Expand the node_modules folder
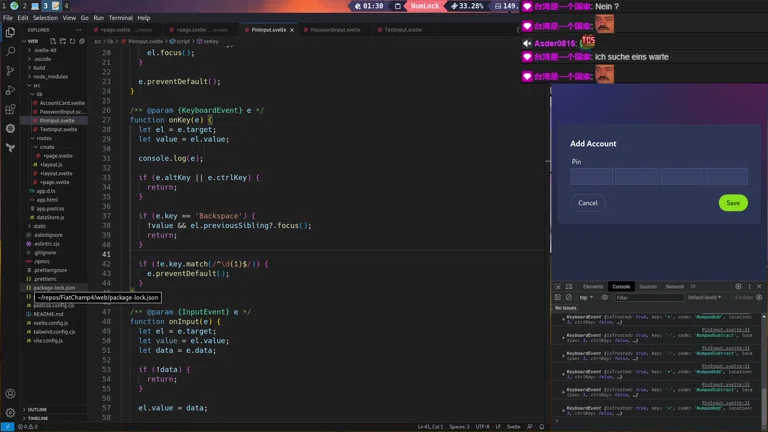The image size is (768, 432). pos(49,76)
